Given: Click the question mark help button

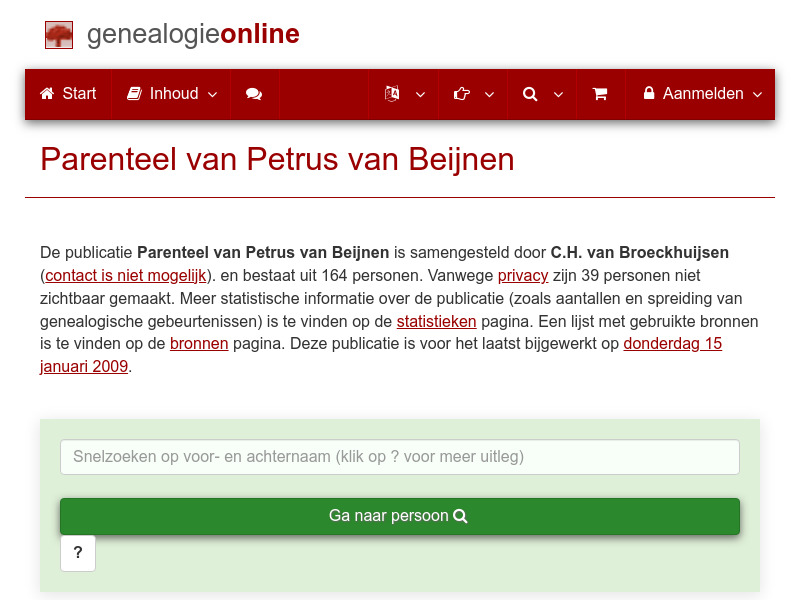Looking at the screenshot, I should point(78,553).
